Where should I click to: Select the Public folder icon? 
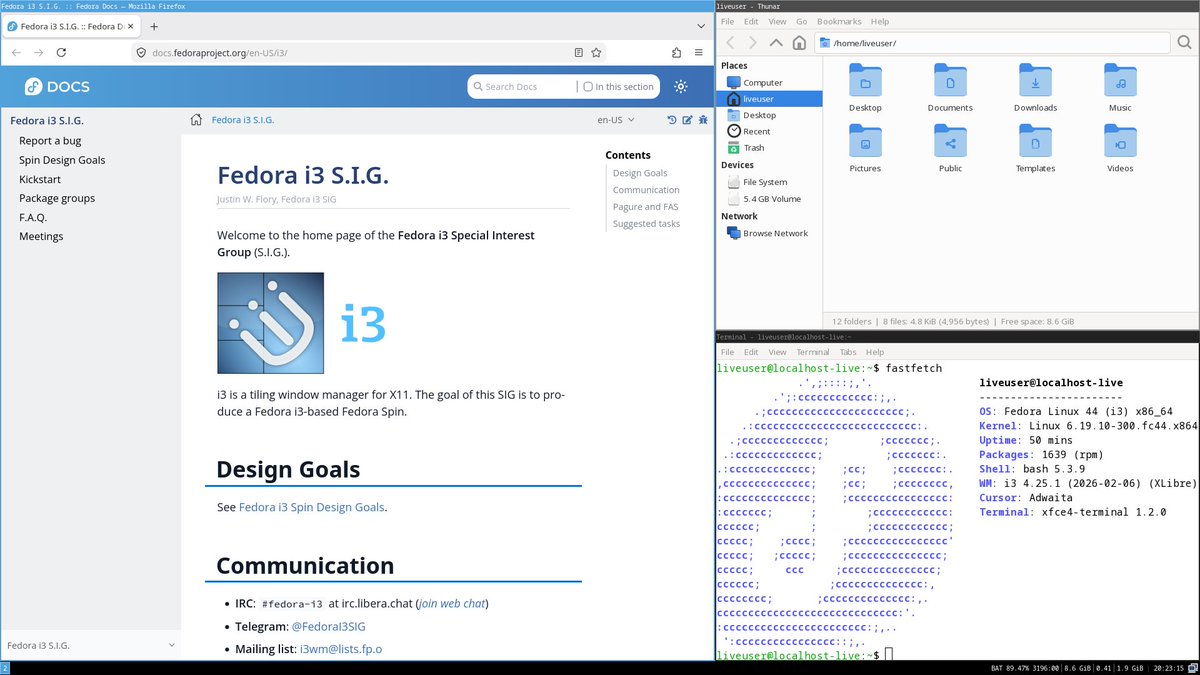[x=950, y=140]
